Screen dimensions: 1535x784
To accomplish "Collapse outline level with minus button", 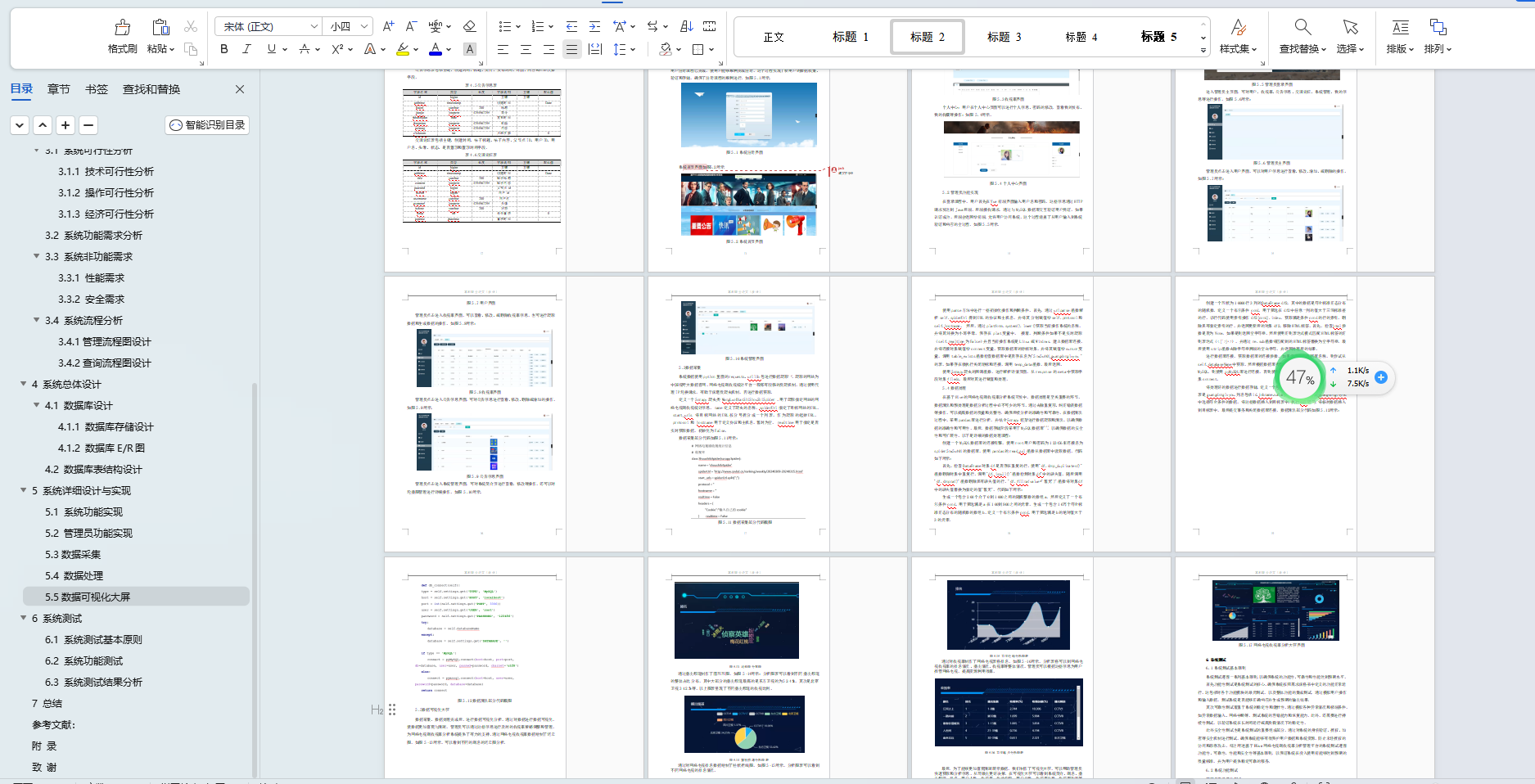I will [x=88, y=125].
